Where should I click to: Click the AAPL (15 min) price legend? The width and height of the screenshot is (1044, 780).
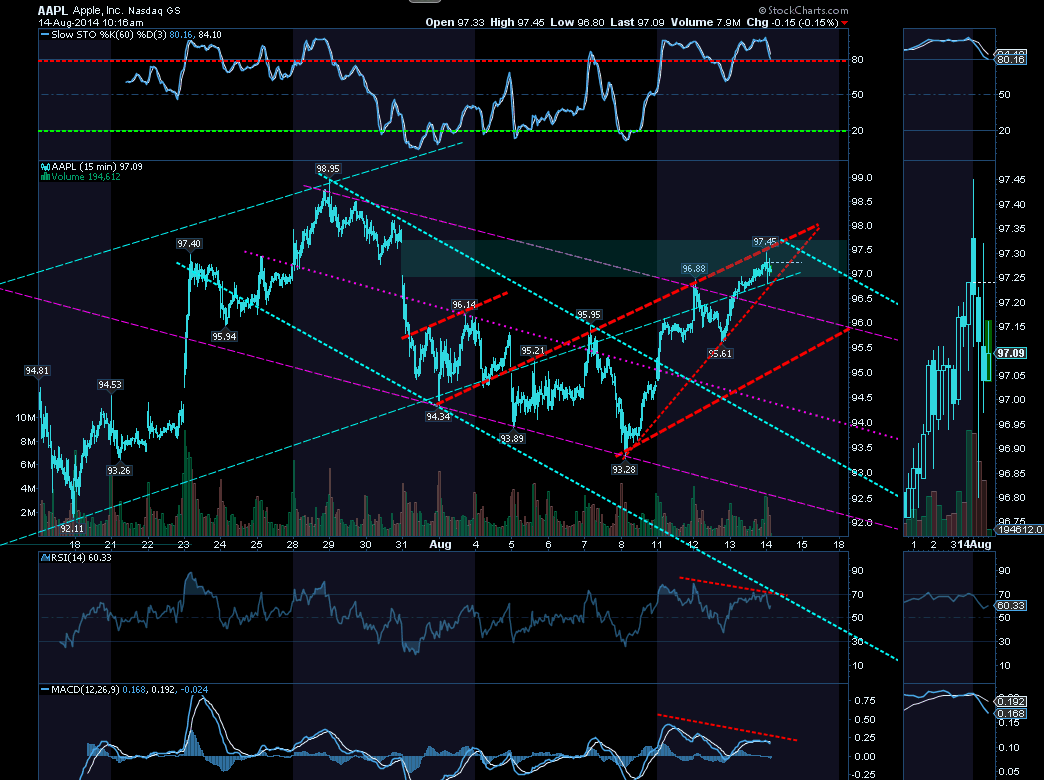[97, 167]
